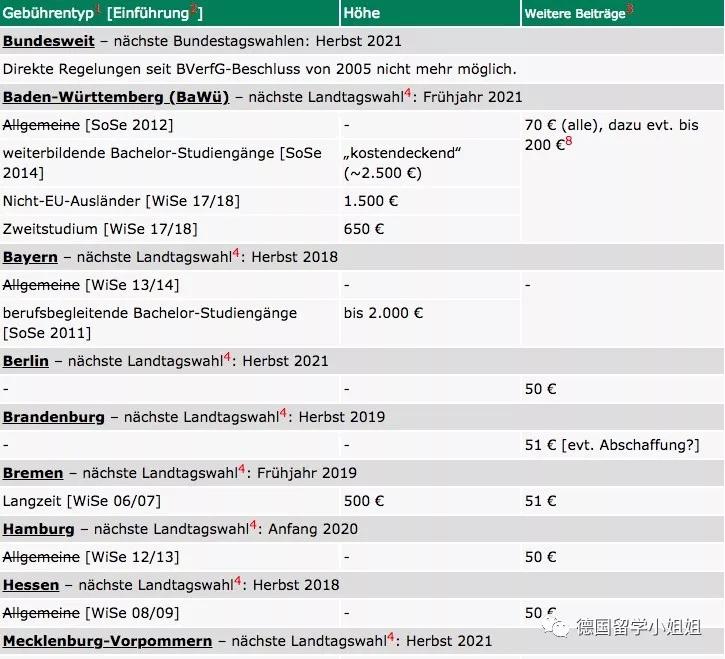Viewport: 725px width, 659px height.
Task: Open footnote 2 after Einführung header
Action: tap(195, 9)
